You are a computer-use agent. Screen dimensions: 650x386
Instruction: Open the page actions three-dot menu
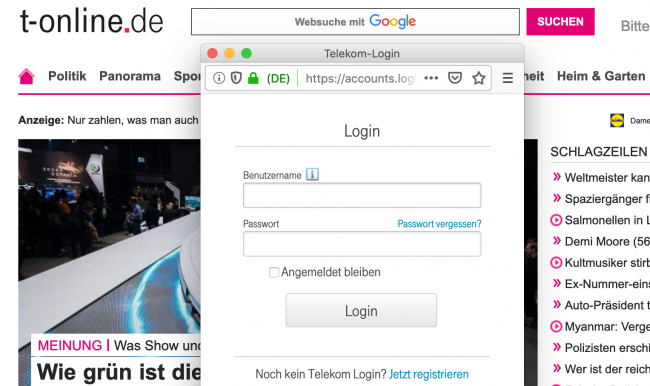click(431, 78)
